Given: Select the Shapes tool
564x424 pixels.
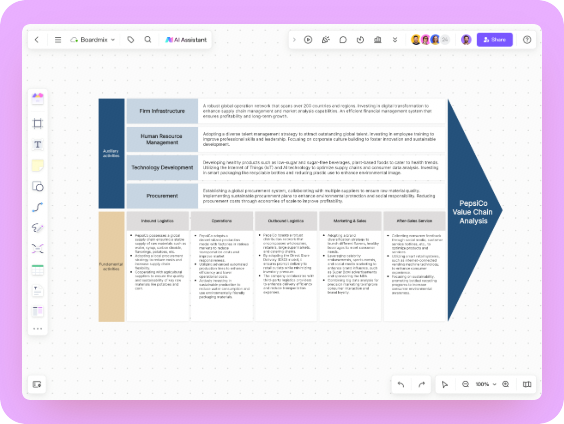Looking at the screenshot, I should (37, 186).
